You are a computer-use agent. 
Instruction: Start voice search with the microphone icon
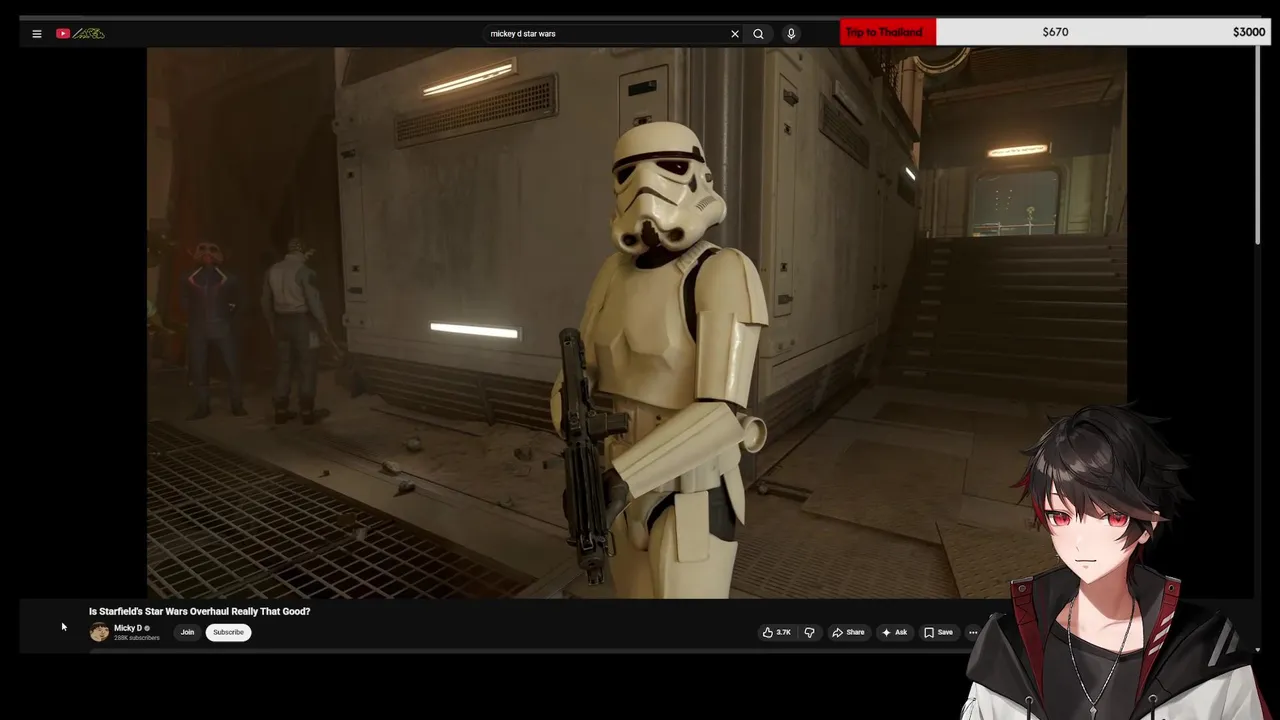791,34
